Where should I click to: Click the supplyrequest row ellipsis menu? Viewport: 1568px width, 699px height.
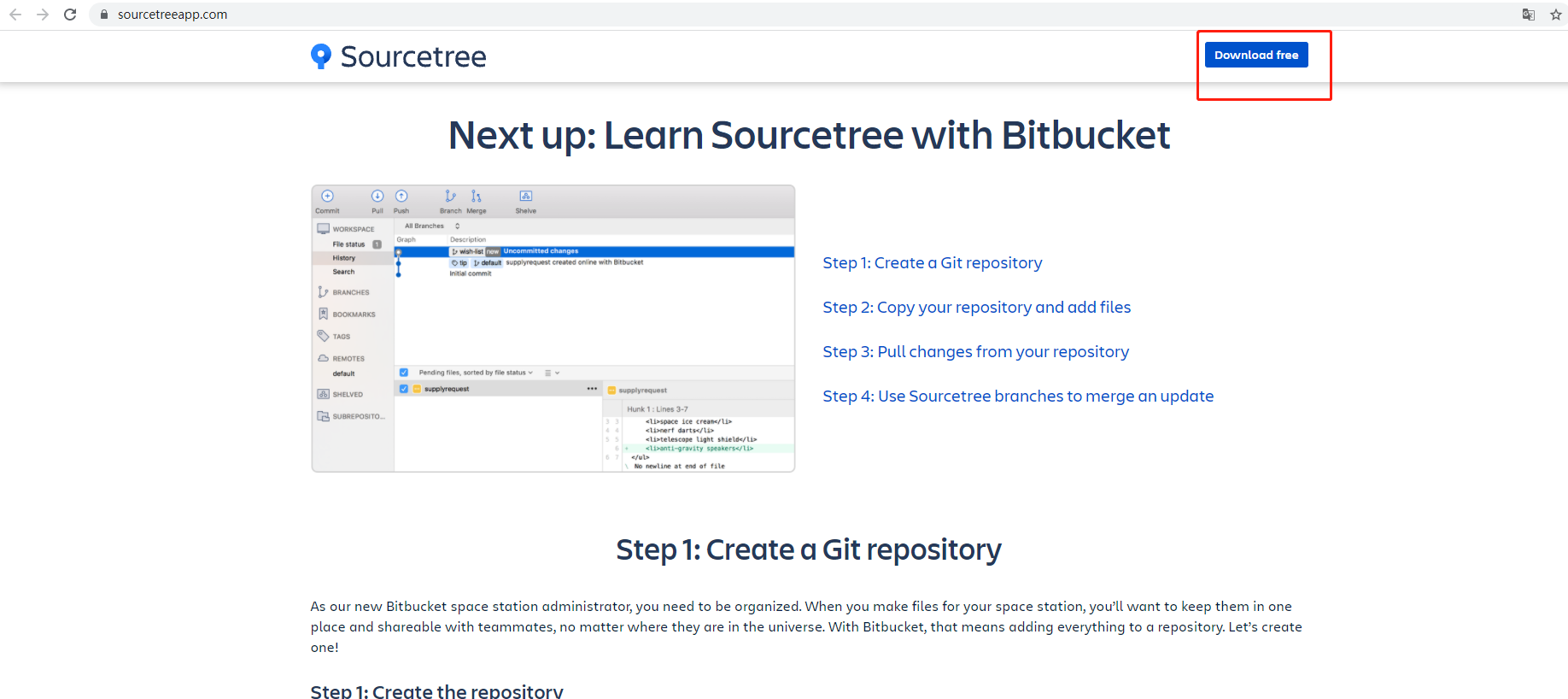pos(592,389)
